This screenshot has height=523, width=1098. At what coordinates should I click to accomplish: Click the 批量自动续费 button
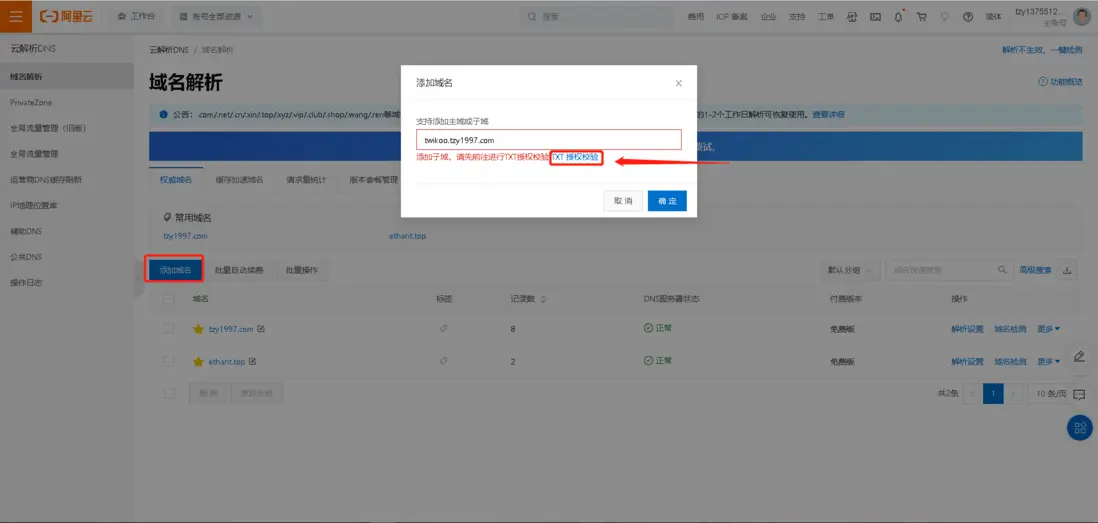(239, 270)
